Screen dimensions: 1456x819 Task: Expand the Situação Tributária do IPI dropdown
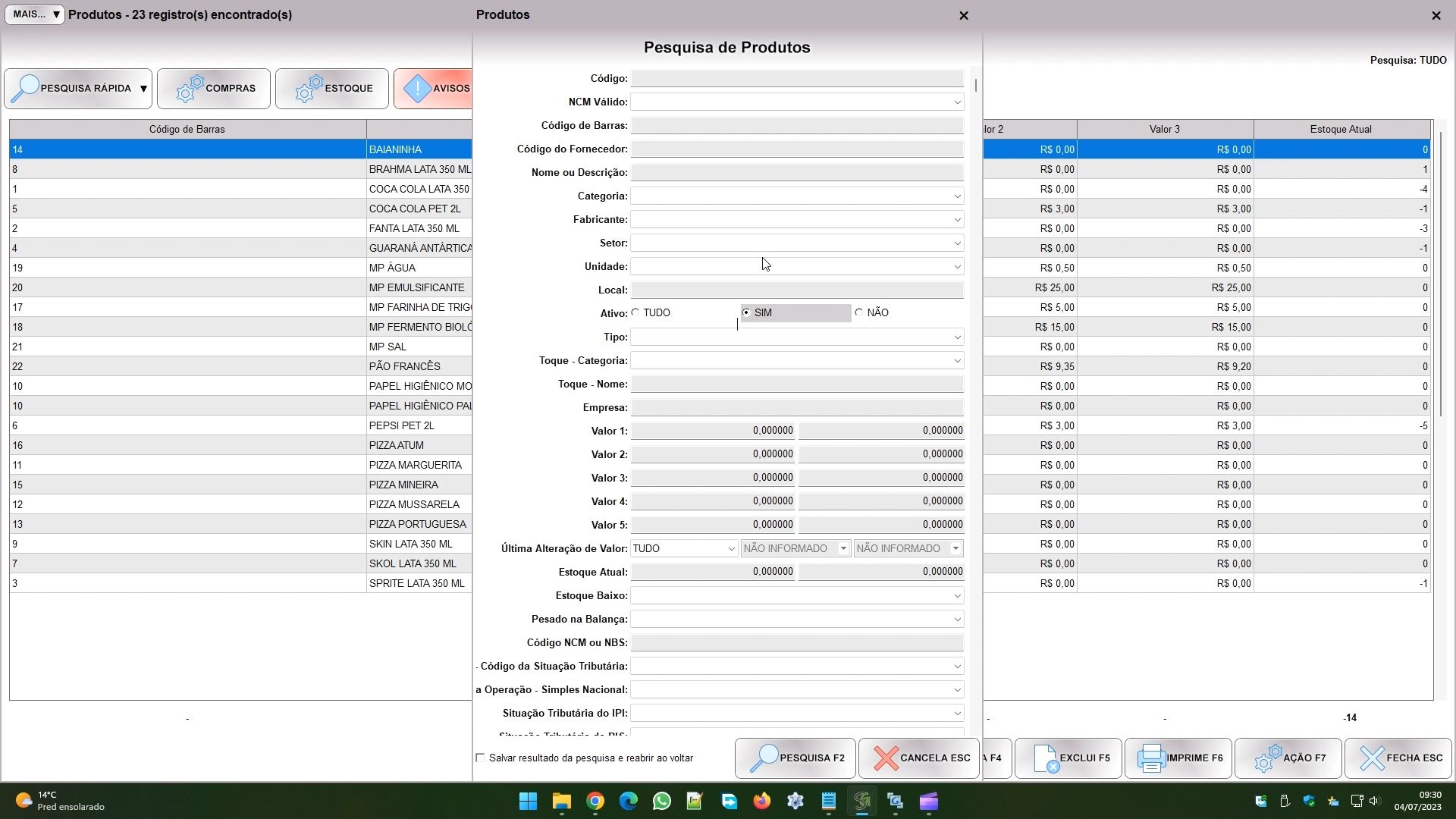pos(957,713)
